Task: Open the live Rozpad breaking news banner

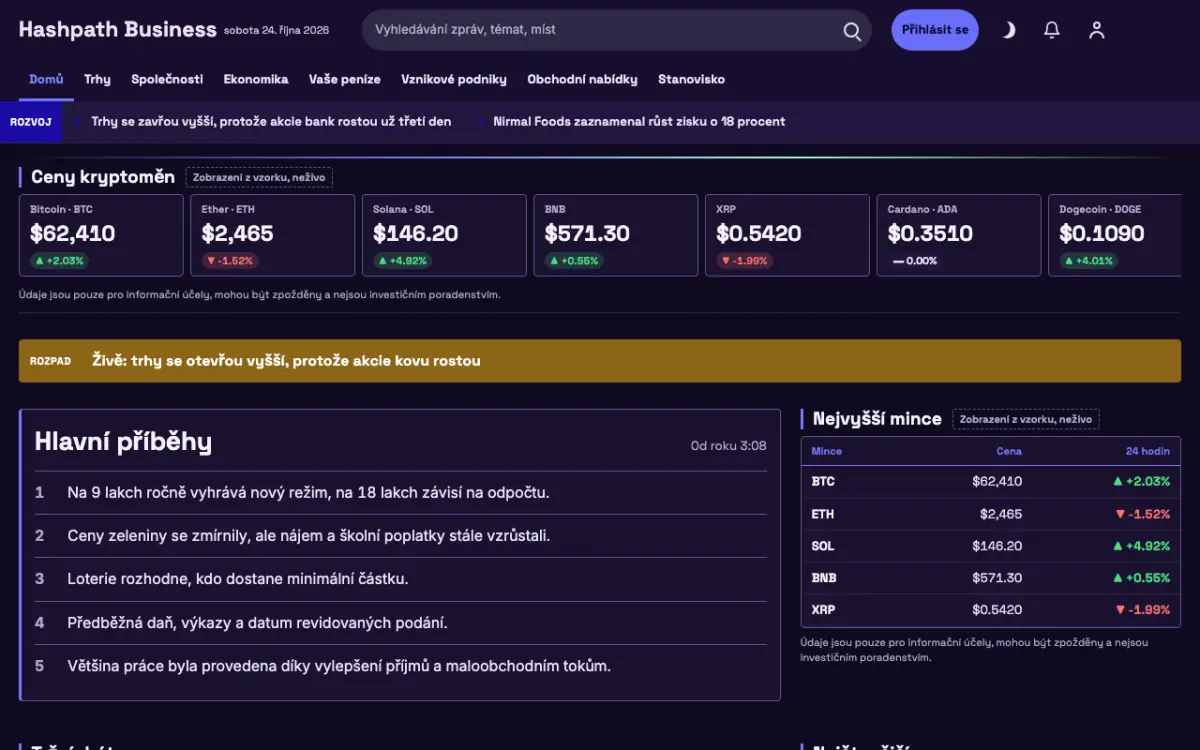Action: pyautogui.click(x=600, y=361)
